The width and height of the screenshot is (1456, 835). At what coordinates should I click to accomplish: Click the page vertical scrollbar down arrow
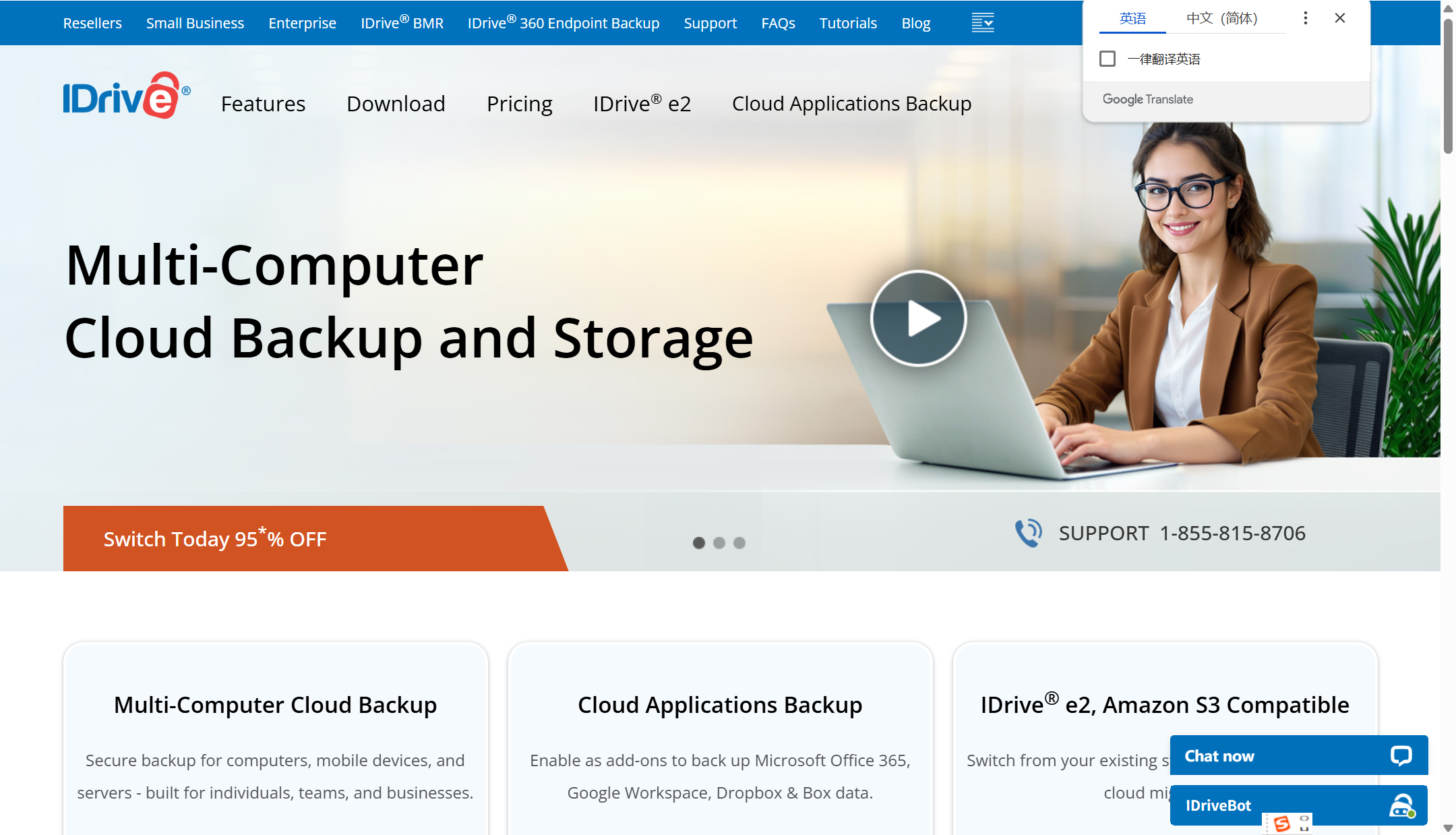click(x=1448, y=828)
